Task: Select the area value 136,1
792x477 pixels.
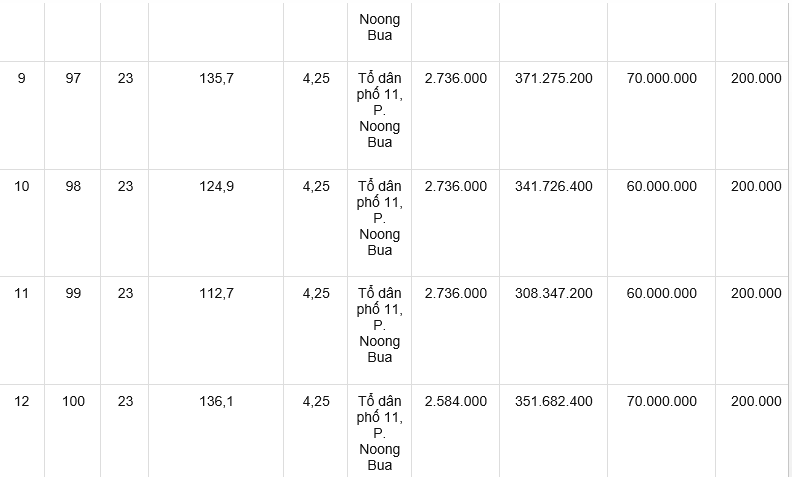Action: 216,401
